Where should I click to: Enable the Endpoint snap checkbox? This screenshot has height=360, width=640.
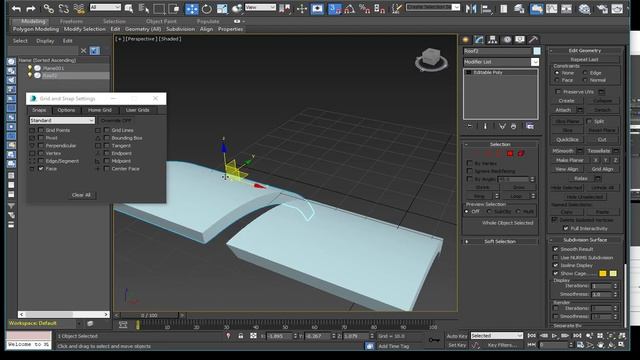(107, 153)
